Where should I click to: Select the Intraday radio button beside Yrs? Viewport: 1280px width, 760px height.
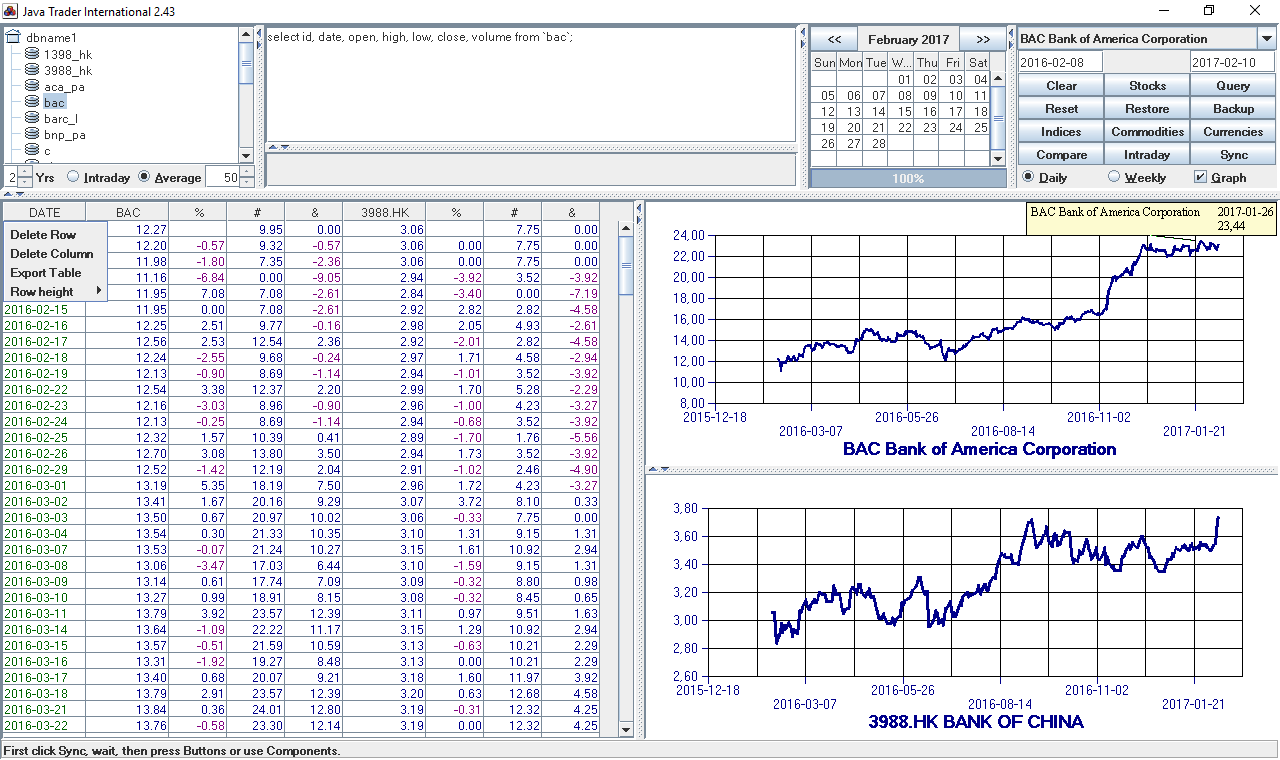[x=73, y=177]
